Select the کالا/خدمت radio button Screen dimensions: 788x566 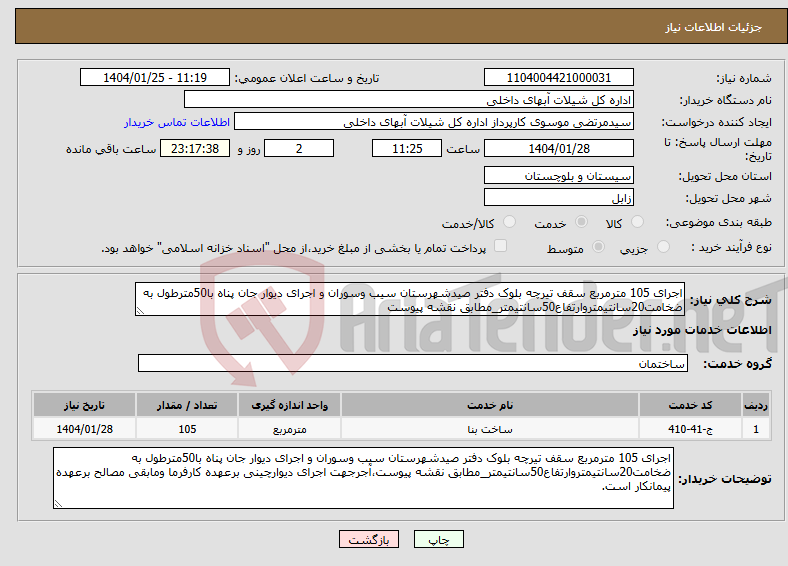click(509, 222)
